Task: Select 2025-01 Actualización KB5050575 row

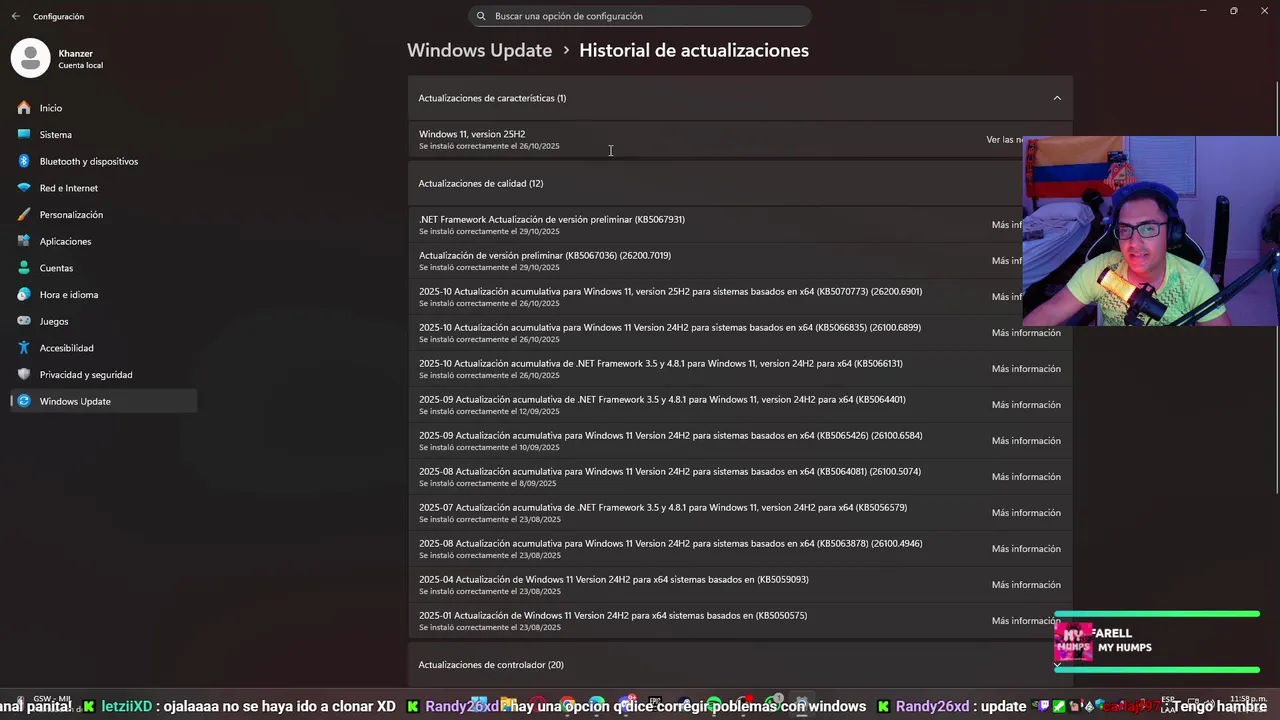Action: pyautogui.click(x=740, y=621)
